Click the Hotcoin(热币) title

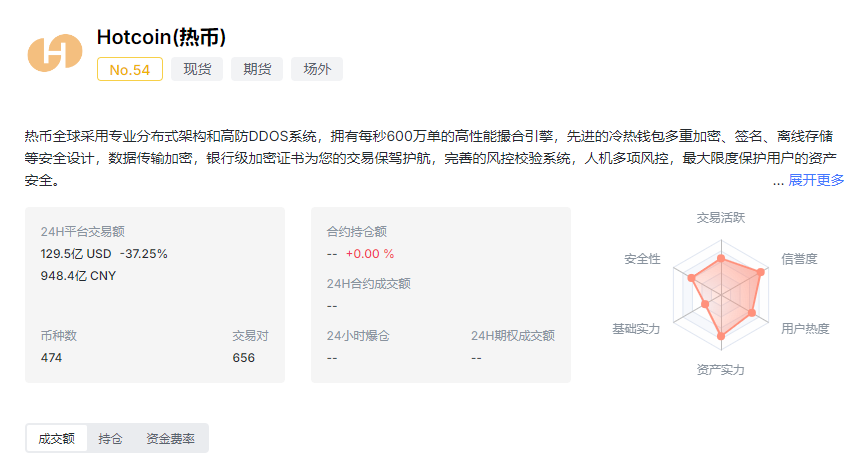pyautogui.click(x=161, y=37)
